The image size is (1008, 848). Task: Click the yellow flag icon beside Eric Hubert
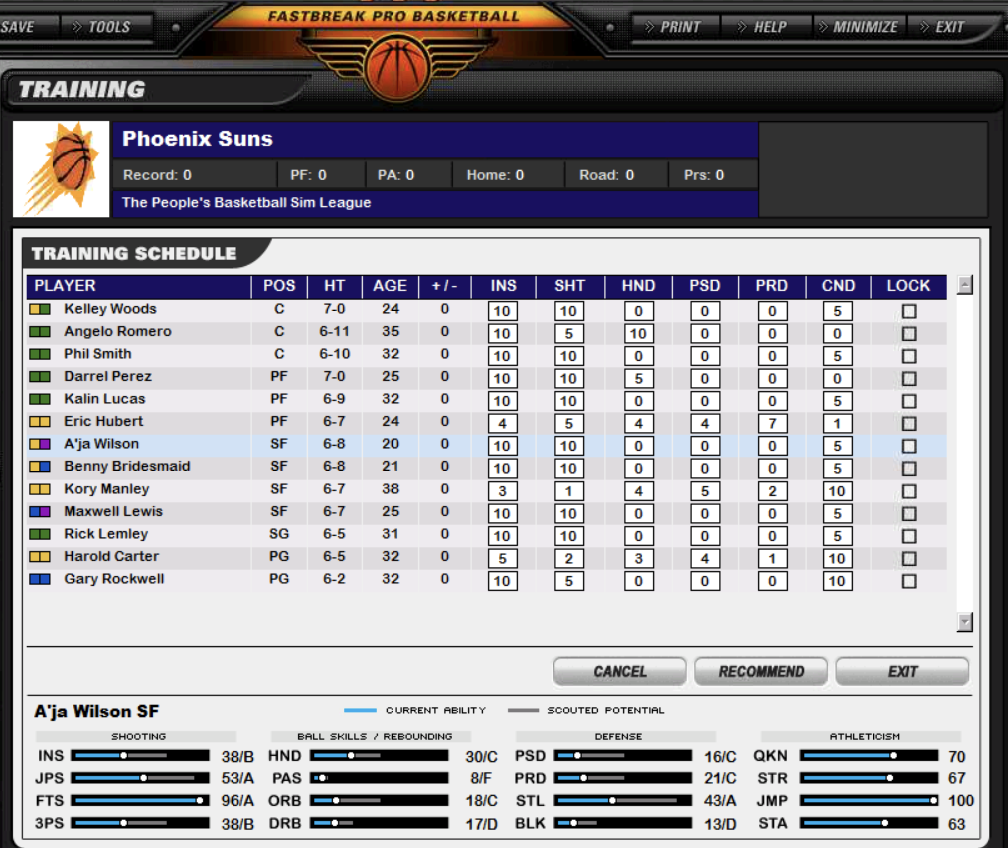[40, 422]
